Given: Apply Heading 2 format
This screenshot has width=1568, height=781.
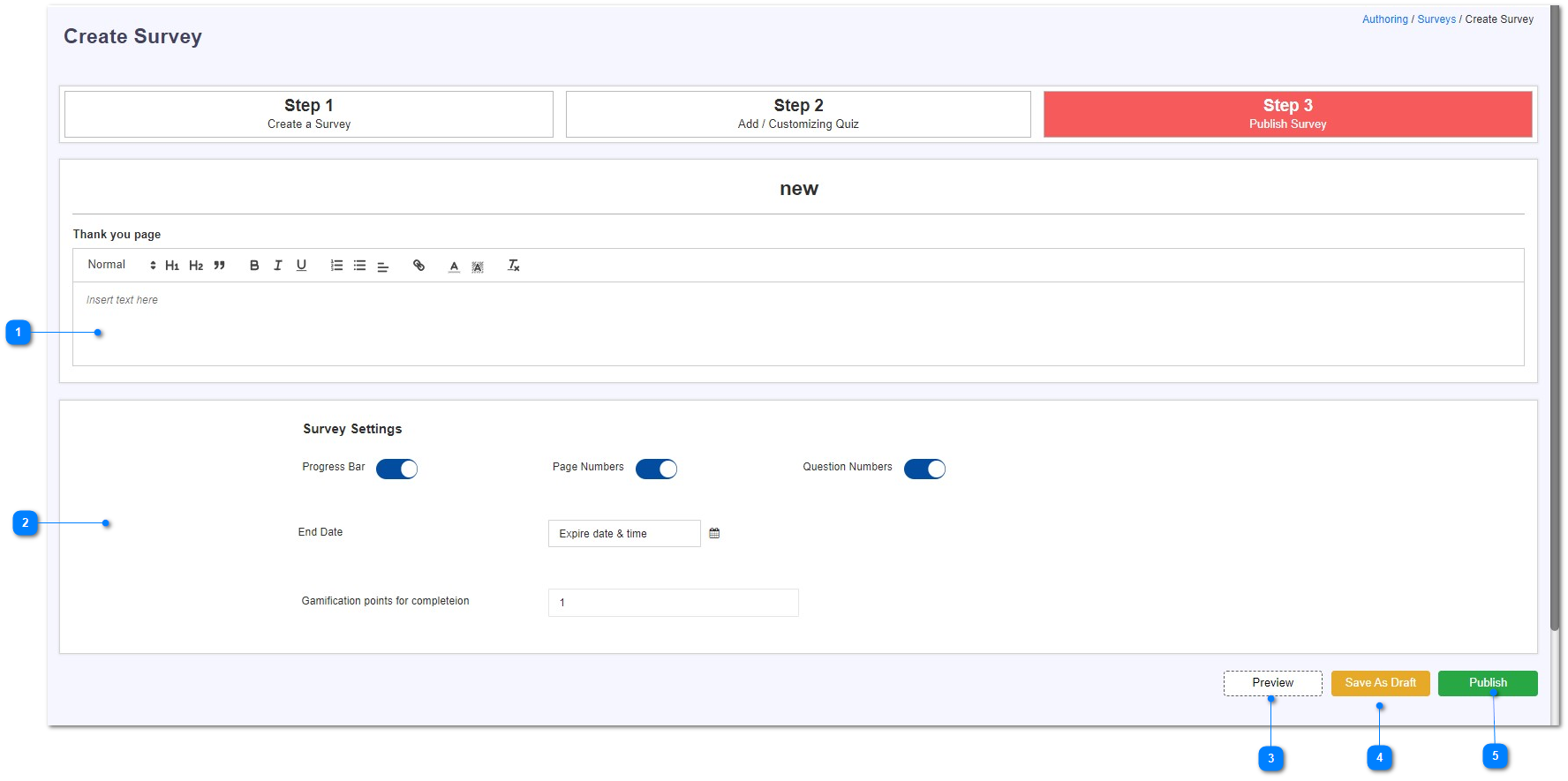Looking at the screenshot, I should [x=196, y=266].
